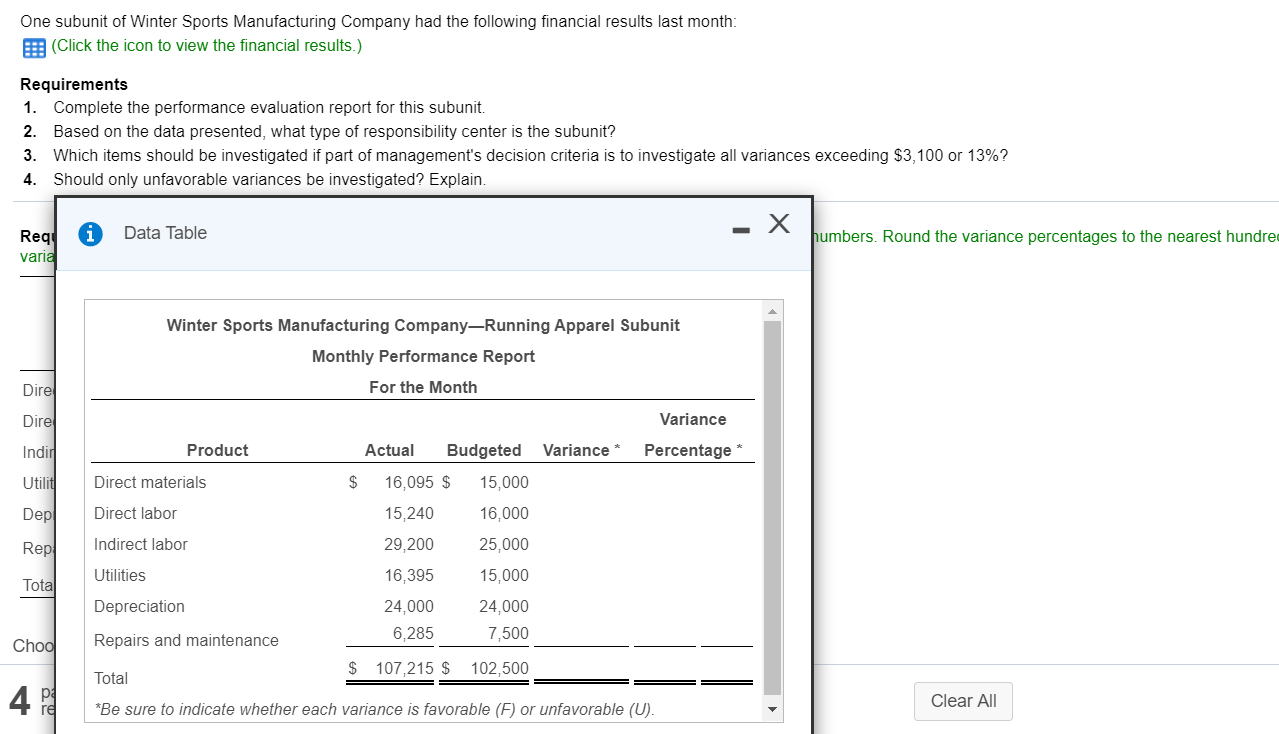Select the Indirect labor row label
Image resolution: width=1279 pixels, height=734 pixels.
click(140, 544)
